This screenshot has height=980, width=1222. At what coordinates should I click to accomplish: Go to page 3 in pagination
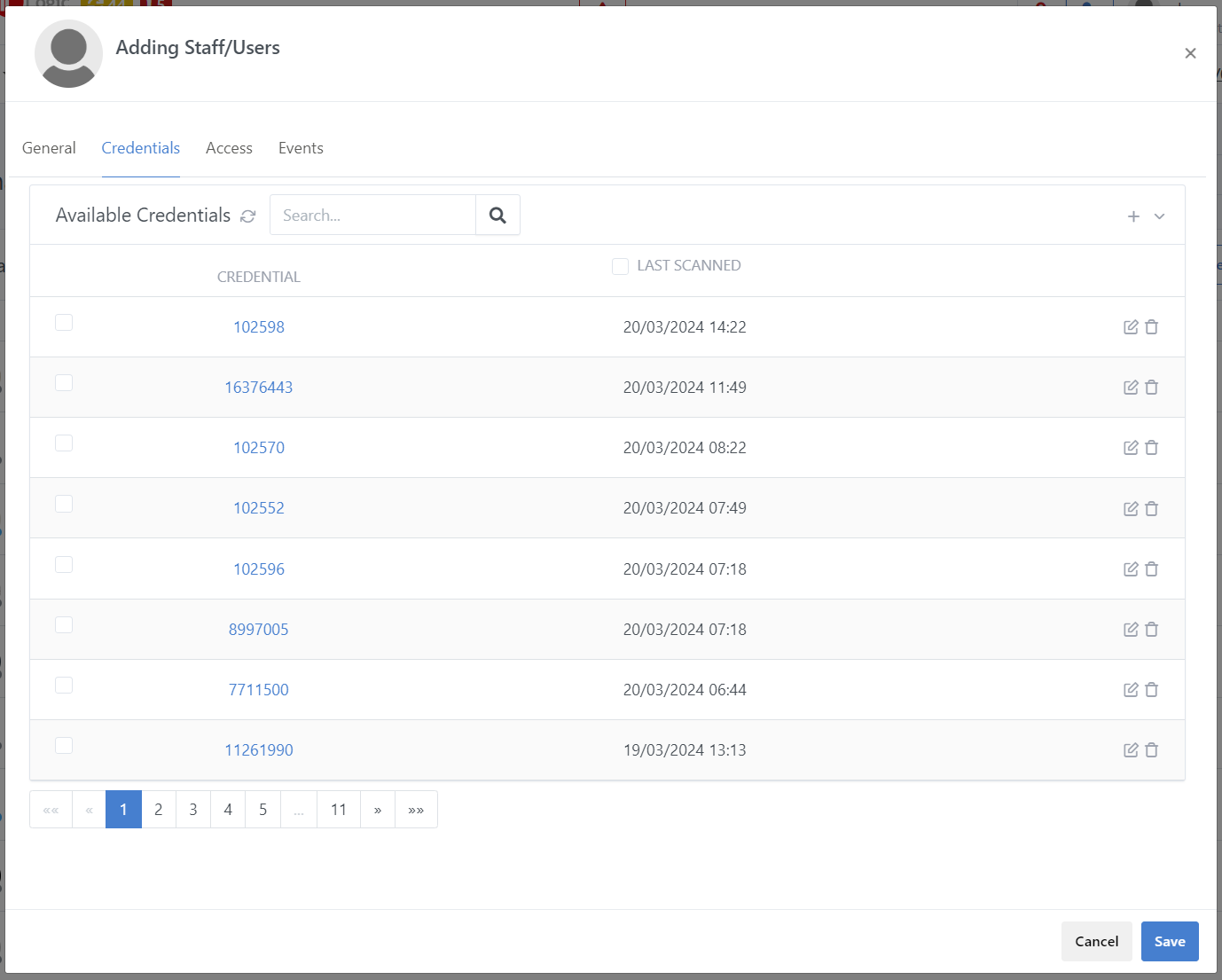193,810
